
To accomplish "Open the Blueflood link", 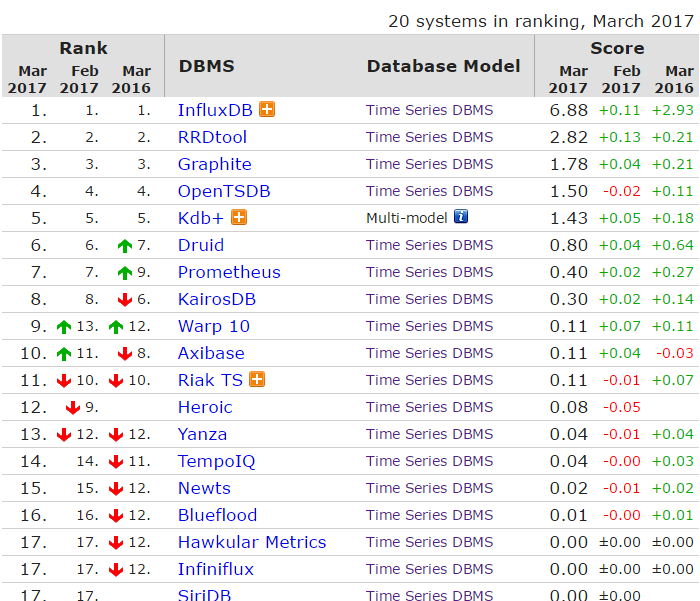I will tap(217, 515).
